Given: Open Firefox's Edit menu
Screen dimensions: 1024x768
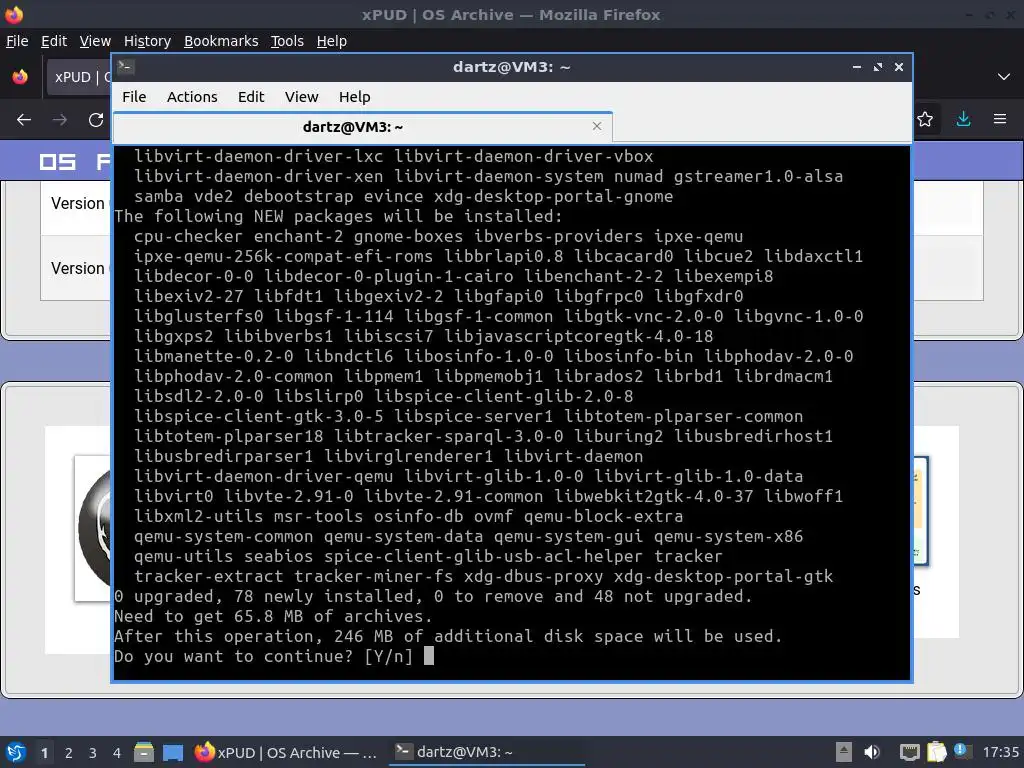Looking at the screenshot, I should [x=54, y=41].
